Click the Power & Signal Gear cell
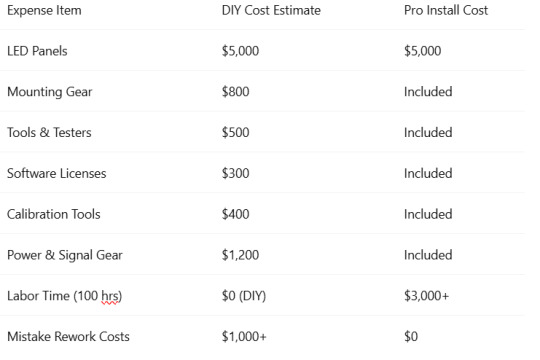The image size is (540, 360). click(x=65, y=255)
